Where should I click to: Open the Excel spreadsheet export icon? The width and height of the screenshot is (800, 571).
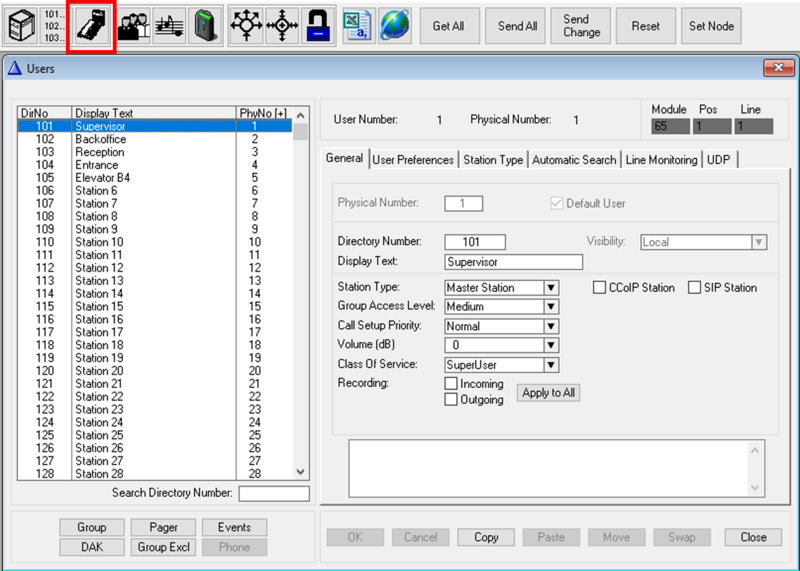[x=354, y=27]
